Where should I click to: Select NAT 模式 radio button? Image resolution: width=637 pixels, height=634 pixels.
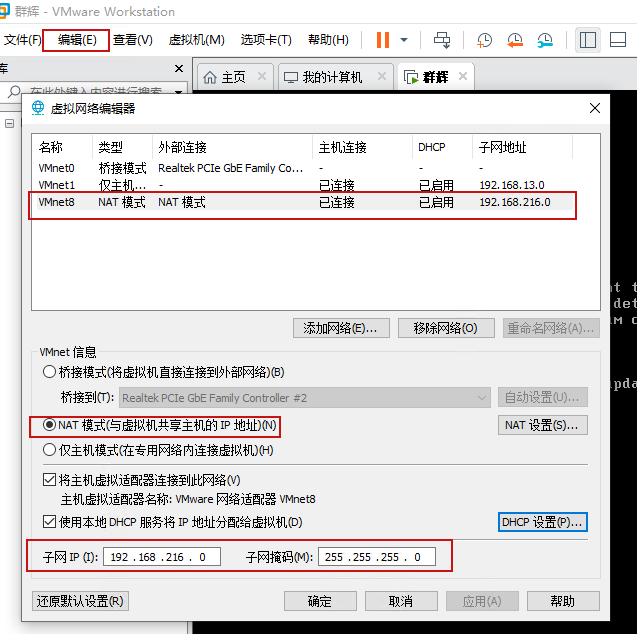[49, 425]
